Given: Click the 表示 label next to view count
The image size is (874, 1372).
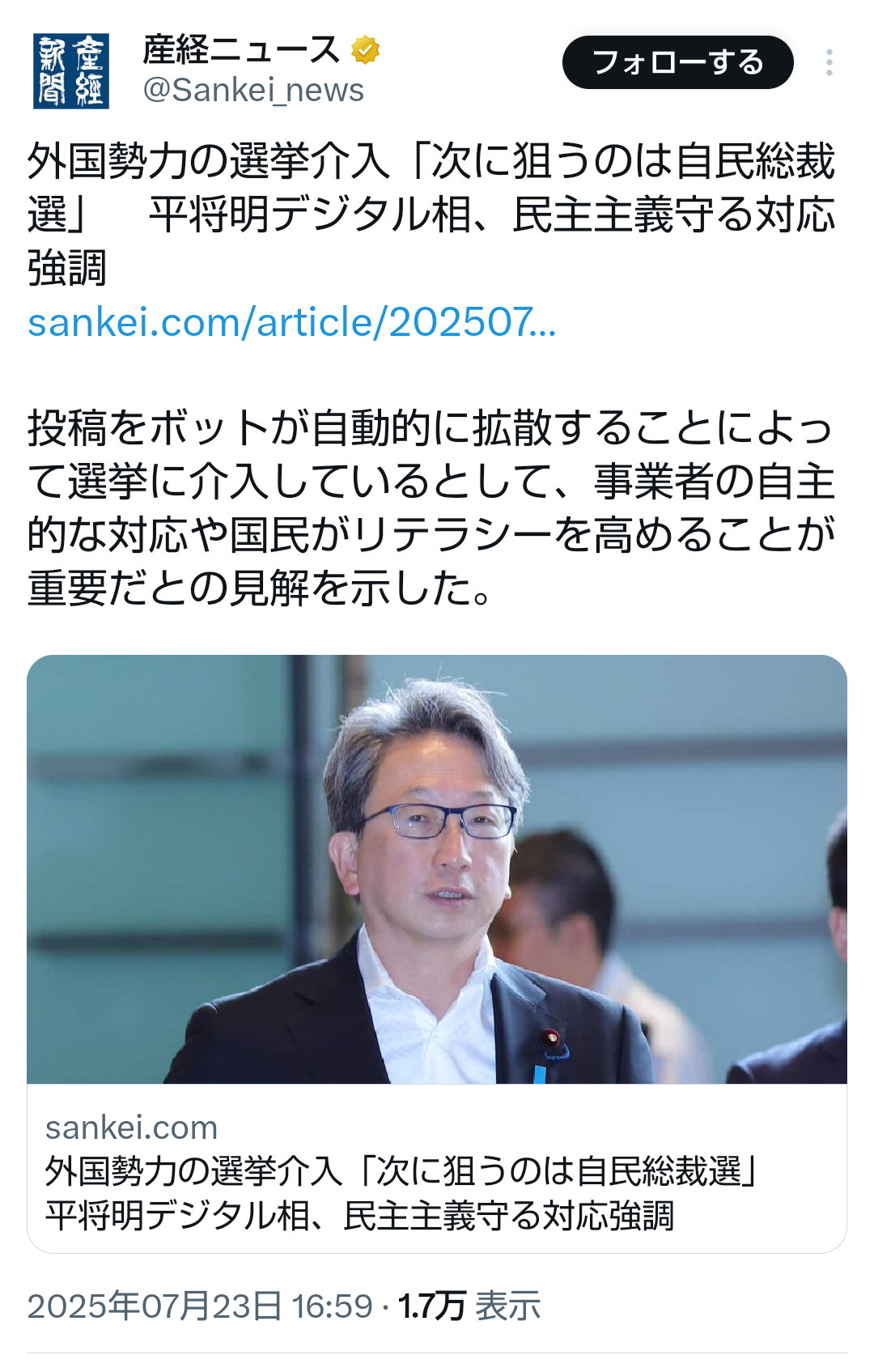Looking at the screenshot, I should [x=507, y=1306].
